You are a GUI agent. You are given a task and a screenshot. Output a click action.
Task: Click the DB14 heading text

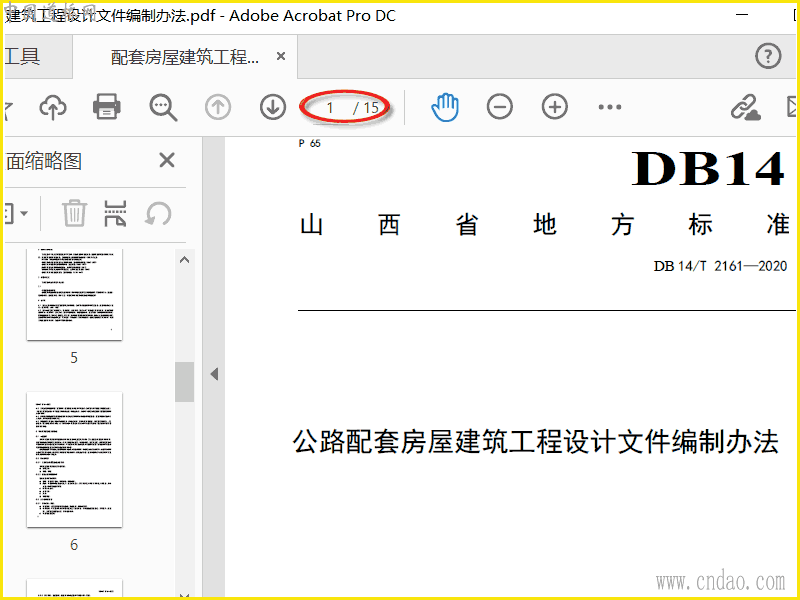(708, 169)
